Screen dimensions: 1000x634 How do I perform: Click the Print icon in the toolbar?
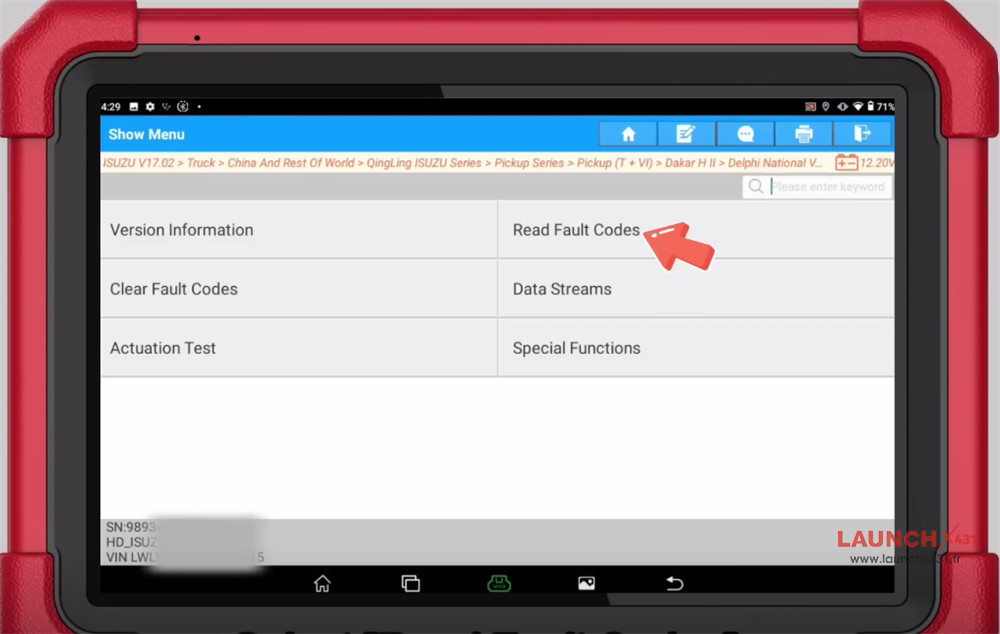coord(804,134)
